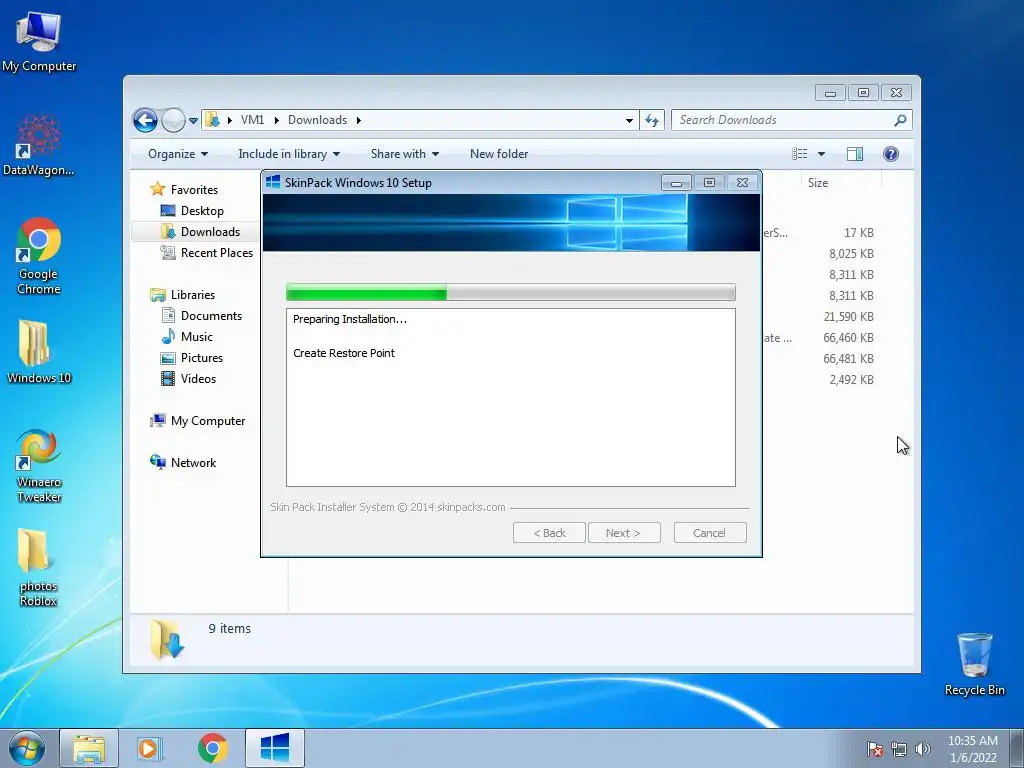This screenshot has width=1024, height=768.
Task: Expand view options dropdown arrow
Action: (x=822, y=154)
